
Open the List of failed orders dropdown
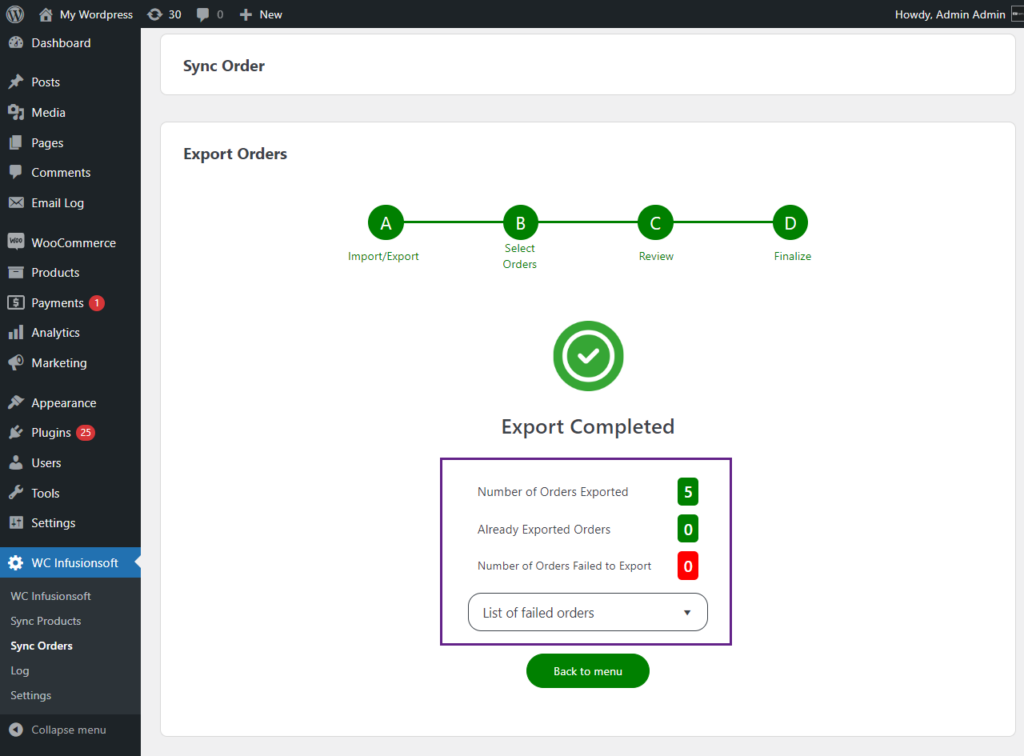[587, 612]
